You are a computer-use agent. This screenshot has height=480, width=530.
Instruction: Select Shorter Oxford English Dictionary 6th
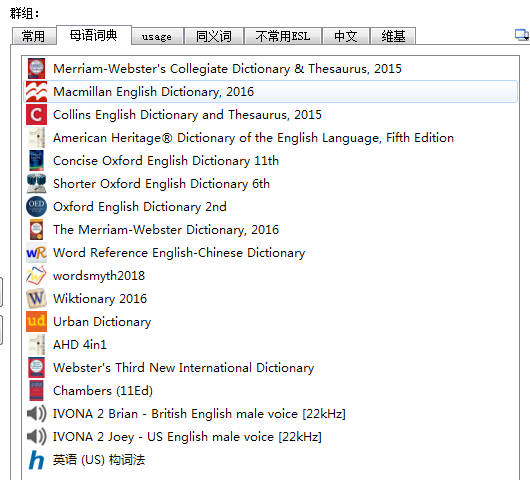[x=271, y=184]
